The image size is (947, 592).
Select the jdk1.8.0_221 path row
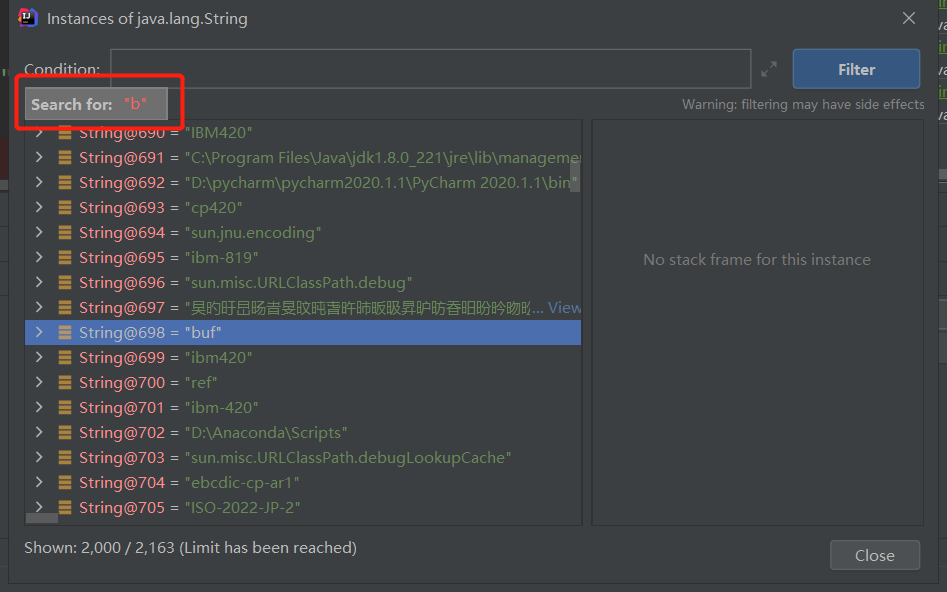point(303,158)
